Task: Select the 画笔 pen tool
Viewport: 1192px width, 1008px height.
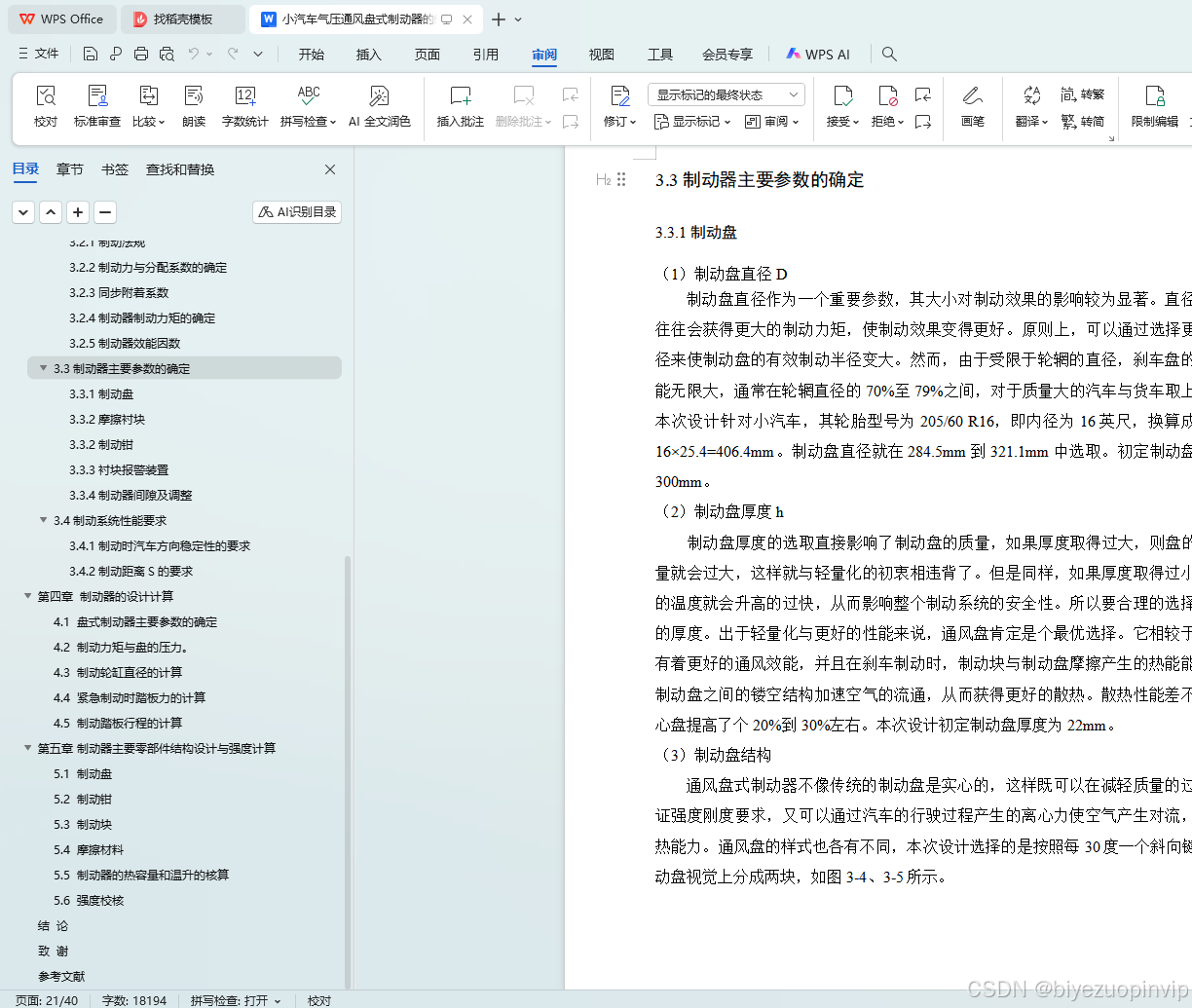Action: pos(972,106)
